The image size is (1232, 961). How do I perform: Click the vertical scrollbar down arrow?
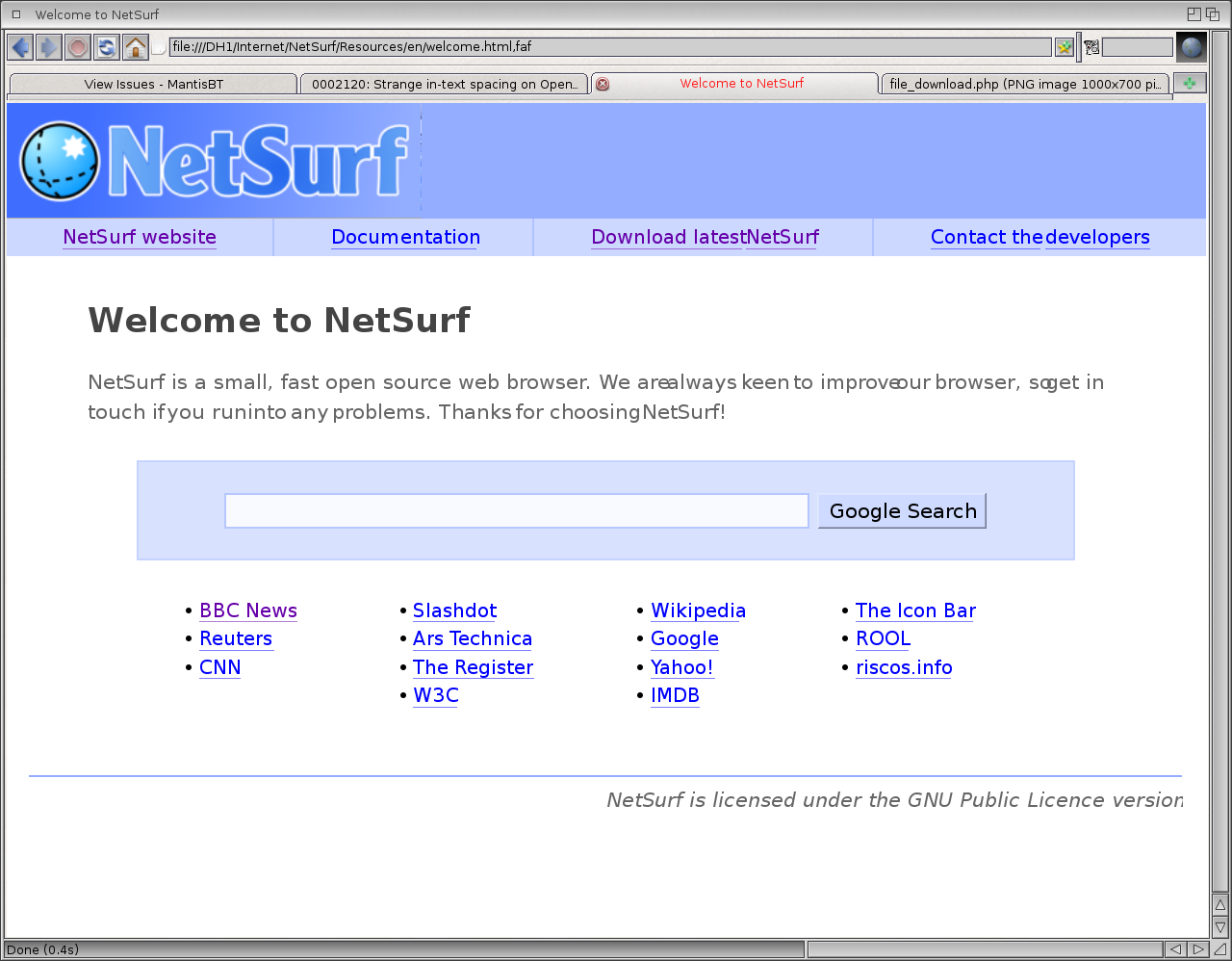coord(1219,927)
